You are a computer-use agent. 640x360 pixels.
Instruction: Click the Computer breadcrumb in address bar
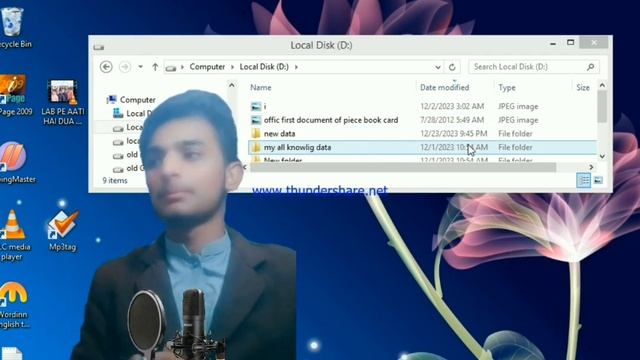(x=207, y=67)
